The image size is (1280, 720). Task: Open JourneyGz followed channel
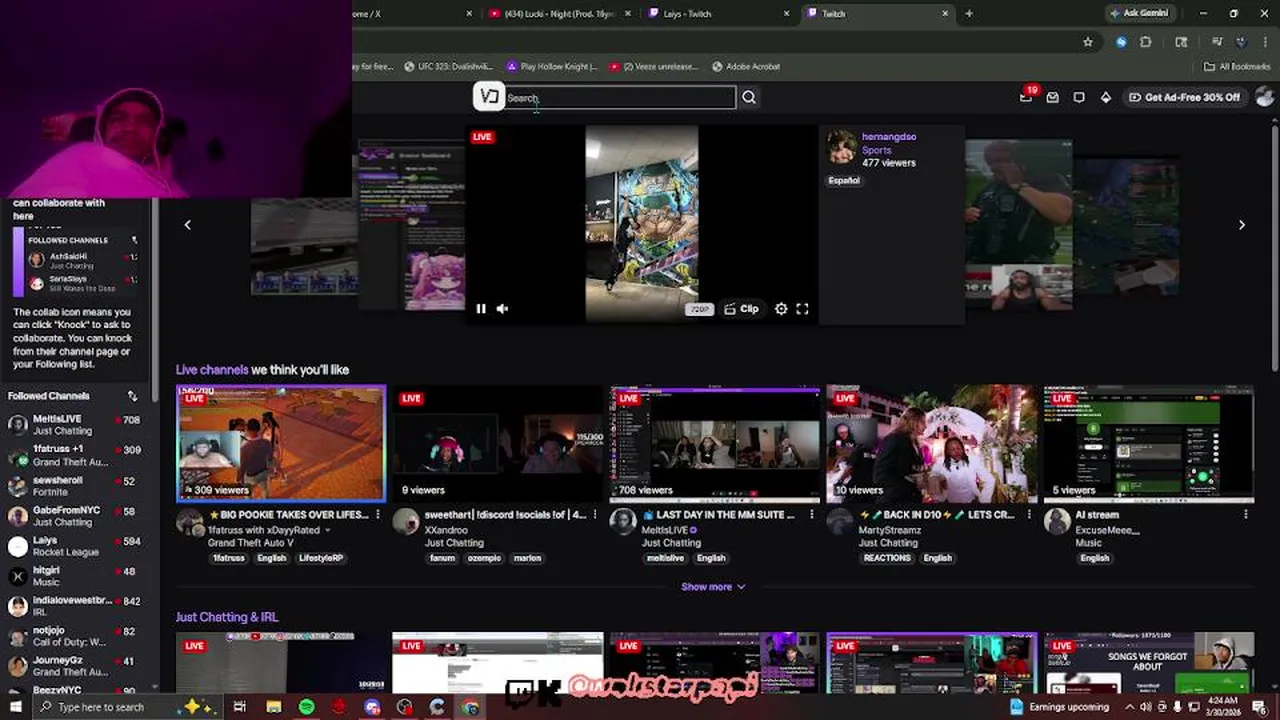(x=75, y=666)
